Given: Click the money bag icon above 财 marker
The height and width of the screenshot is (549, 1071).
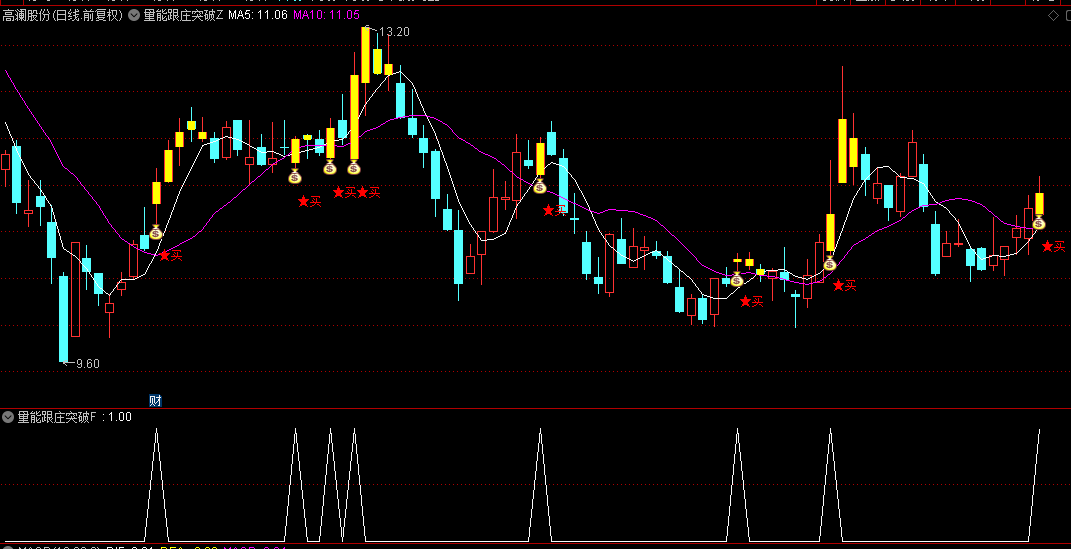Looking at the screenshot, I should 156,232.
